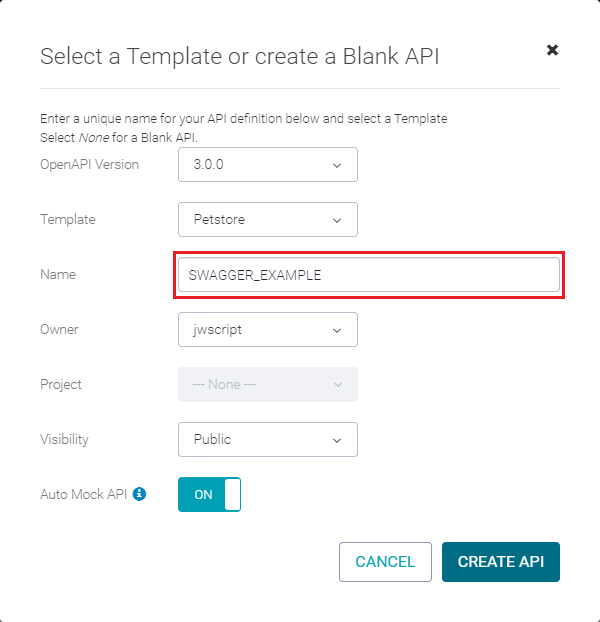The width and height of the screenshot is (600, 622).
Task: Click the OpenAPI Version label
Action: pyautogui.click(x=89, y=164)
